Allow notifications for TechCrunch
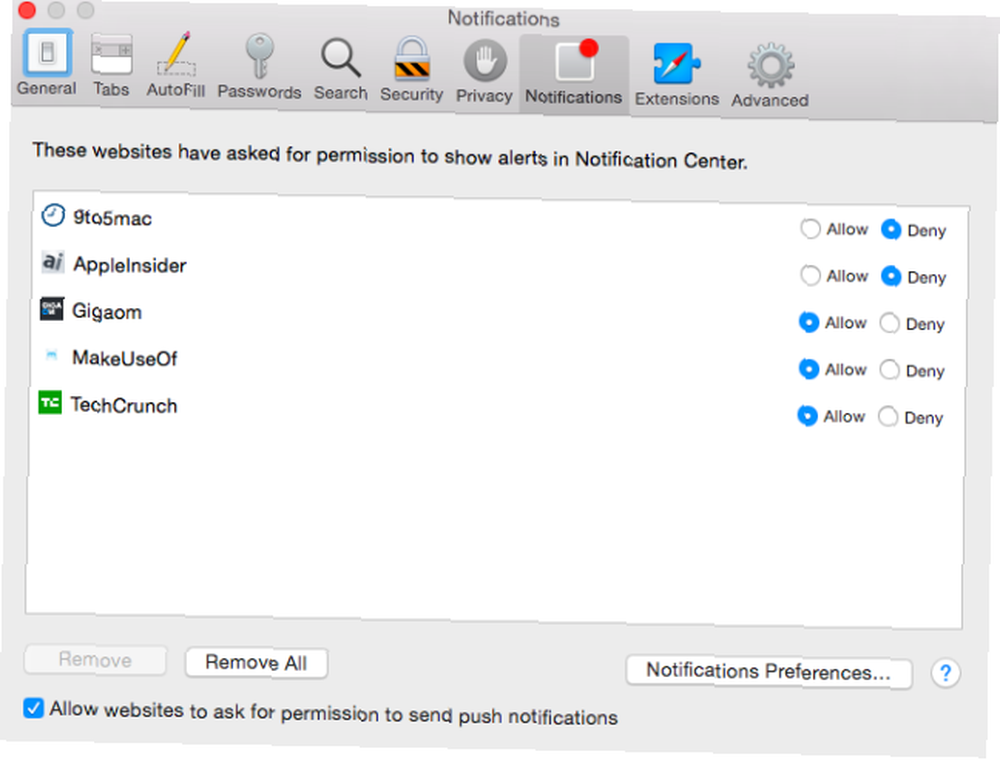The width and height of the screenshot is (1000, 760). coord(807,416)
